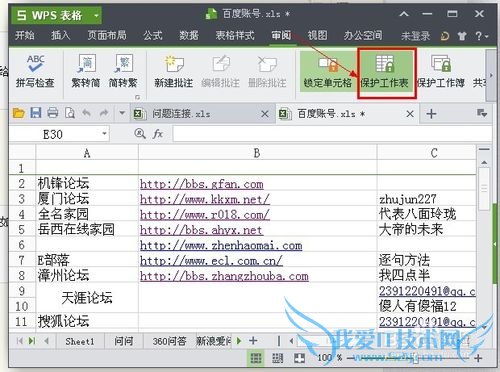Select column B header
Viewport: 500px width, 372px height.
[257, 153]
